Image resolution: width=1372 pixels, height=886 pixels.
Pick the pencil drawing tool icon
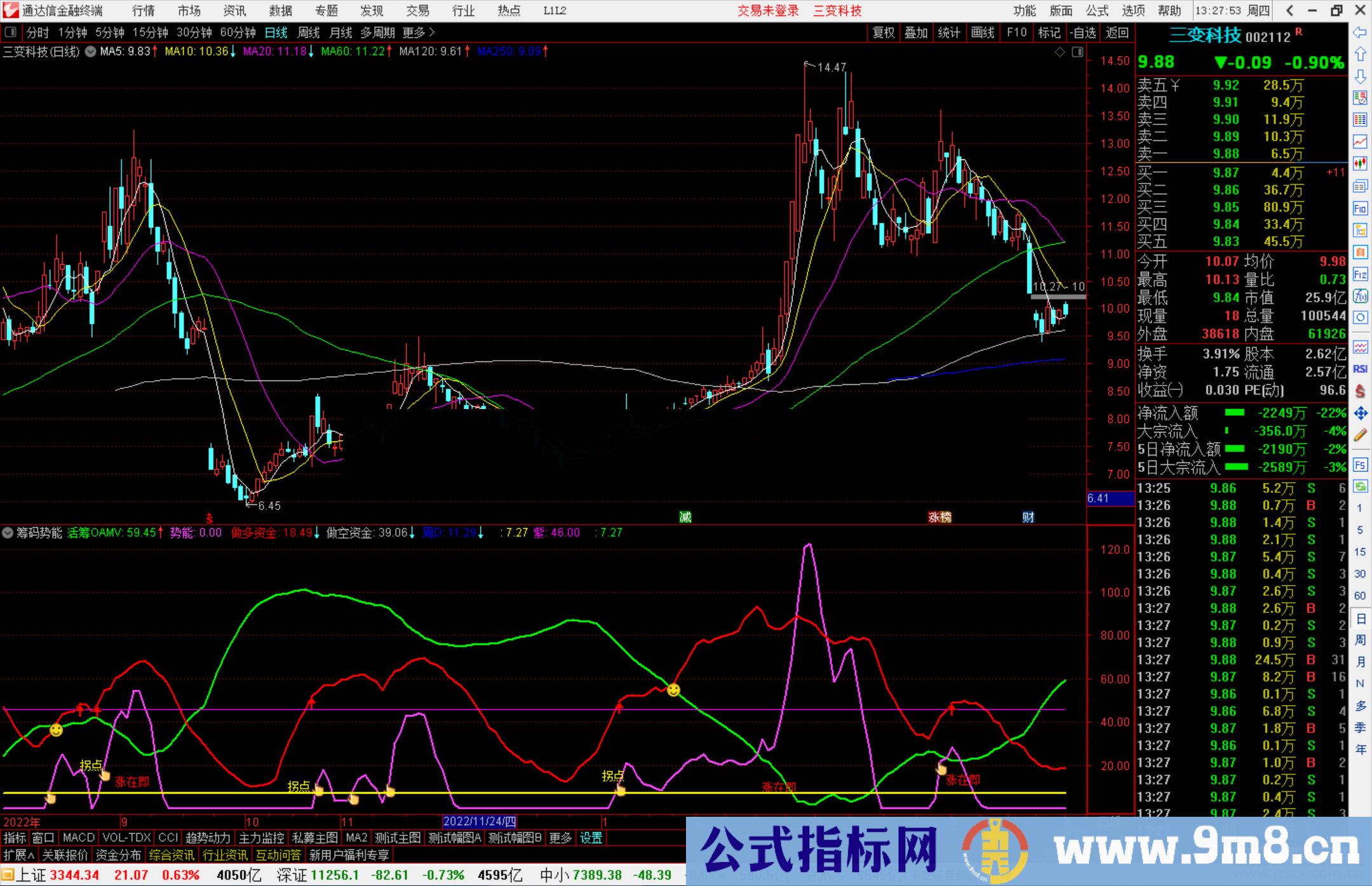[1360, 434]
